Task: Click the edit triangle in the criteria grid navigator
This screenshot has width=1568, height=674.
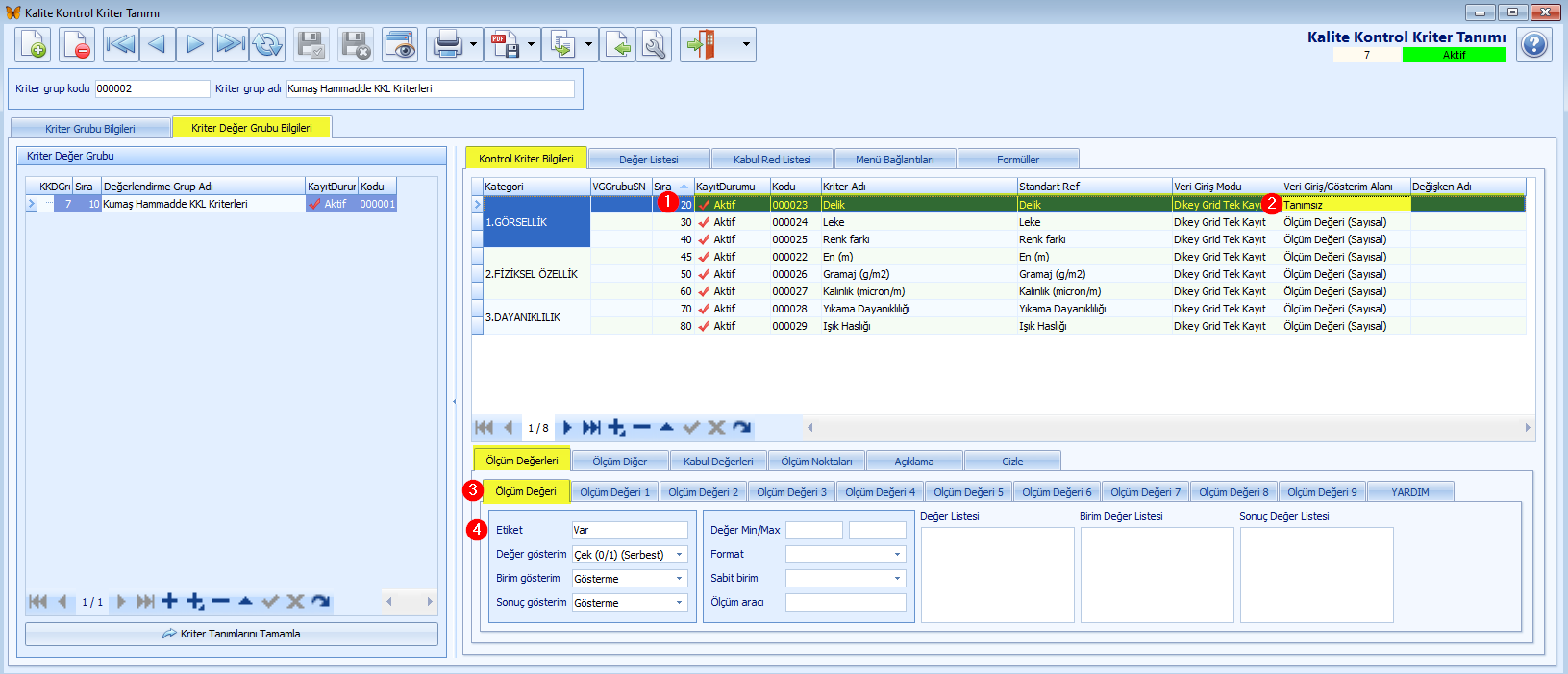Action: coord(666,428)
